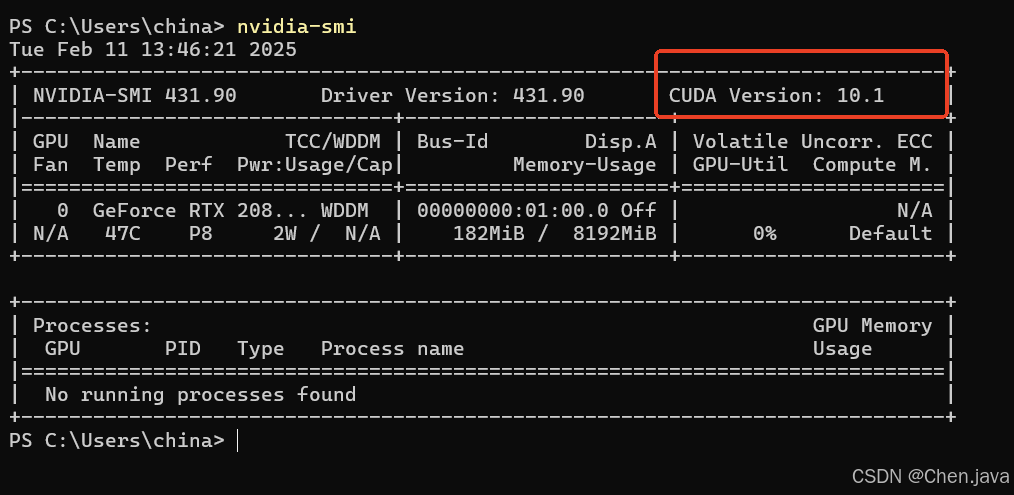Click the typed nvidia-smi command

[x=296, y=27]
